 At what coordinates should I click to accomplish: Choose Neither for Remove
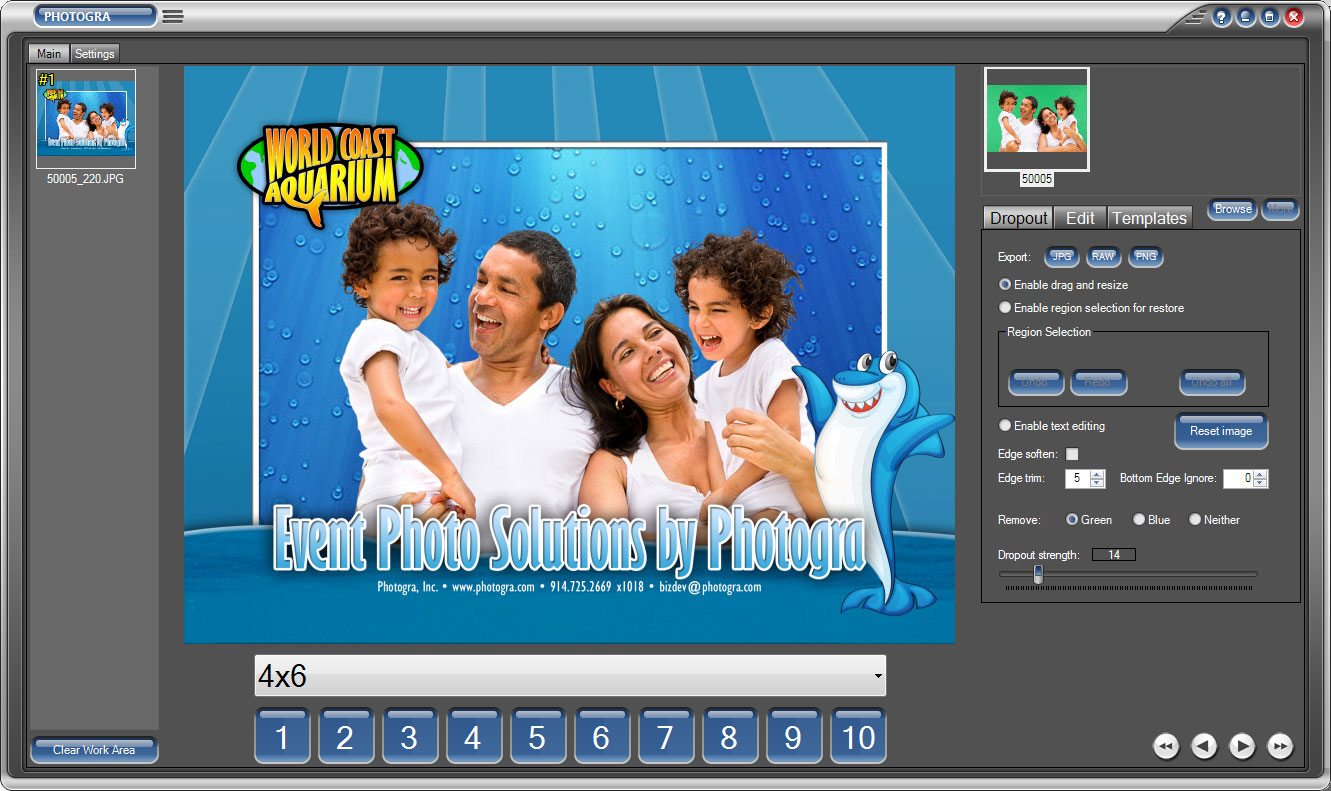tap(1214, 520)
